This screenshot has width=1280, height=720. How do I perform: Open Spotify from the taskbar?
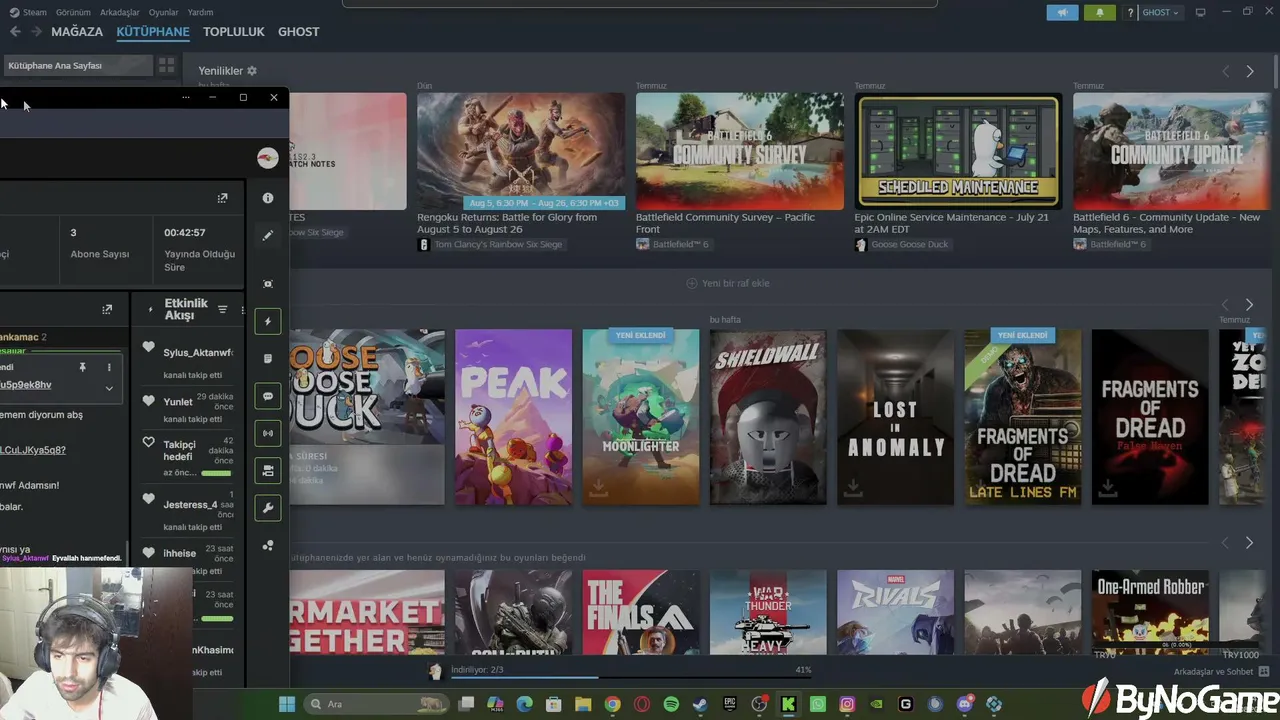click(671, 704)
